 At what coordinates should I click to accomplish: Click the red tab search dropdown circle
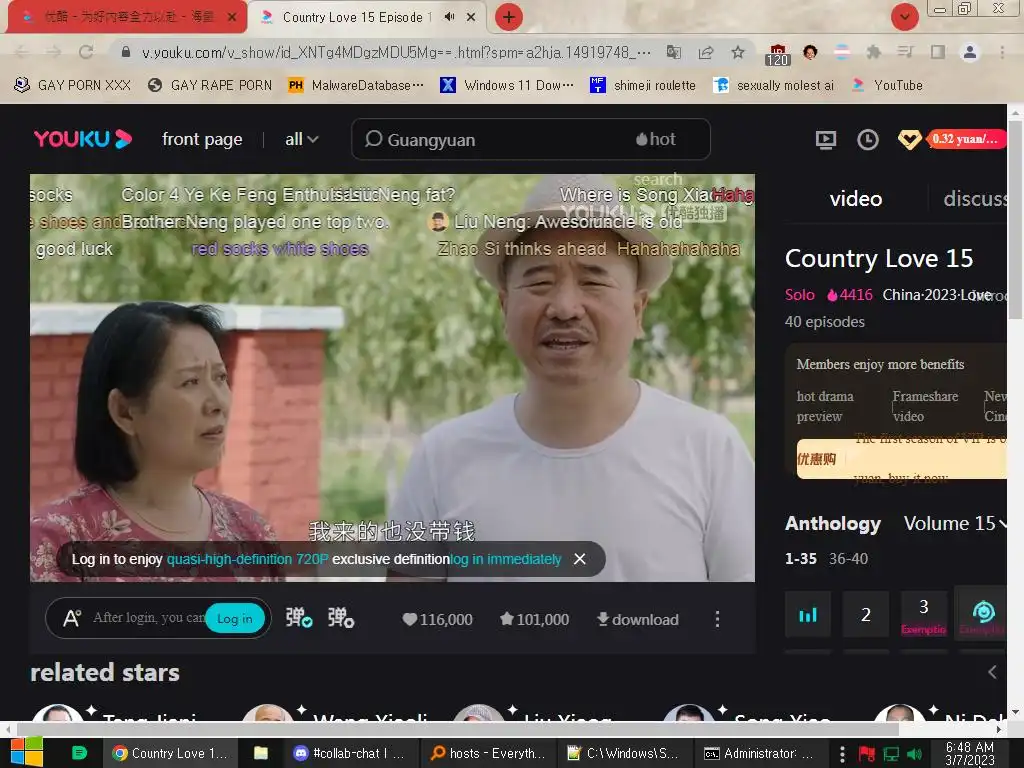click(x=904, y=17)
